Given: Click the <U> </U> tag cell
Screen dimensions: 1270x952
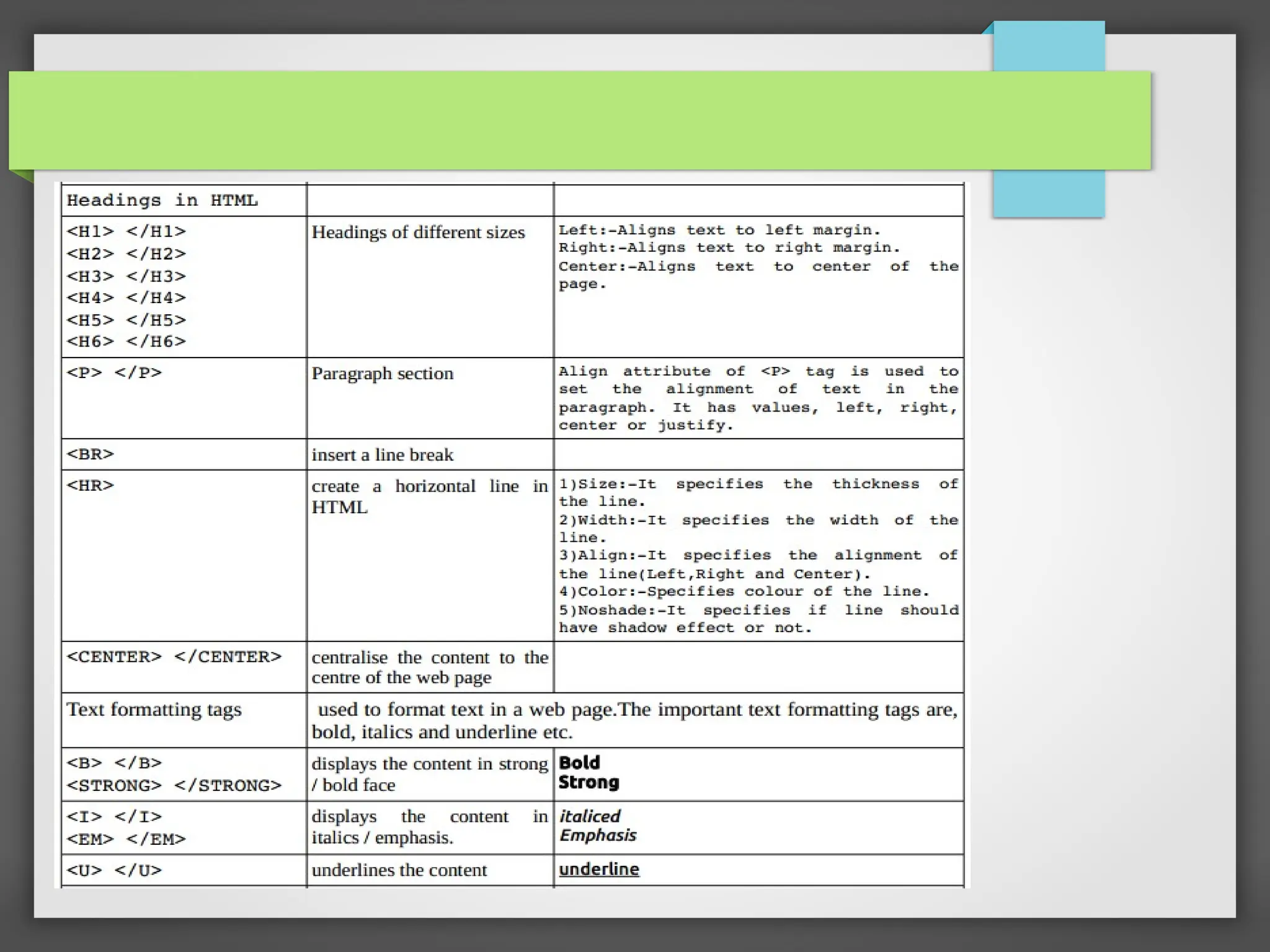Looking at the screenshot, I should point(114,871).
